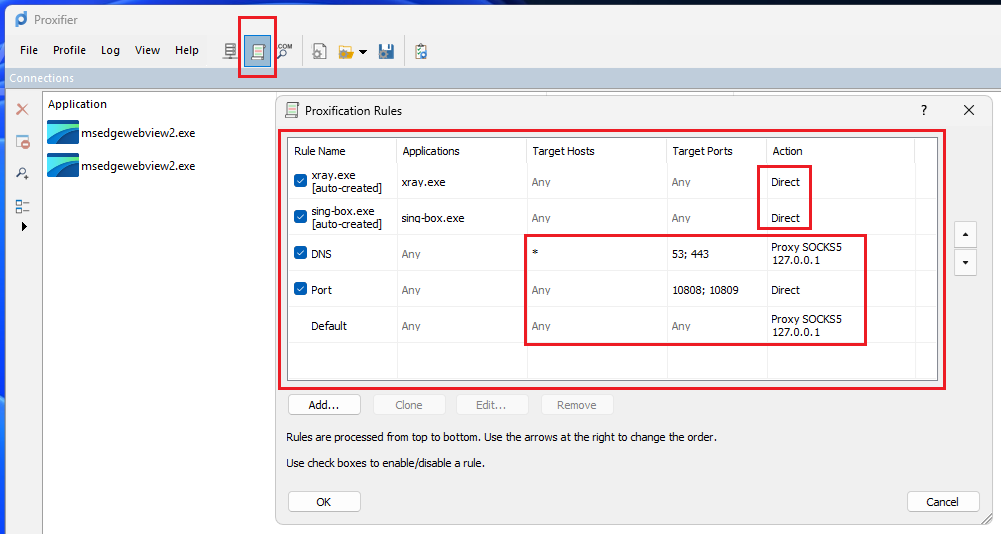Click Add... button
1001x534 pixels.
pos(324,405)
